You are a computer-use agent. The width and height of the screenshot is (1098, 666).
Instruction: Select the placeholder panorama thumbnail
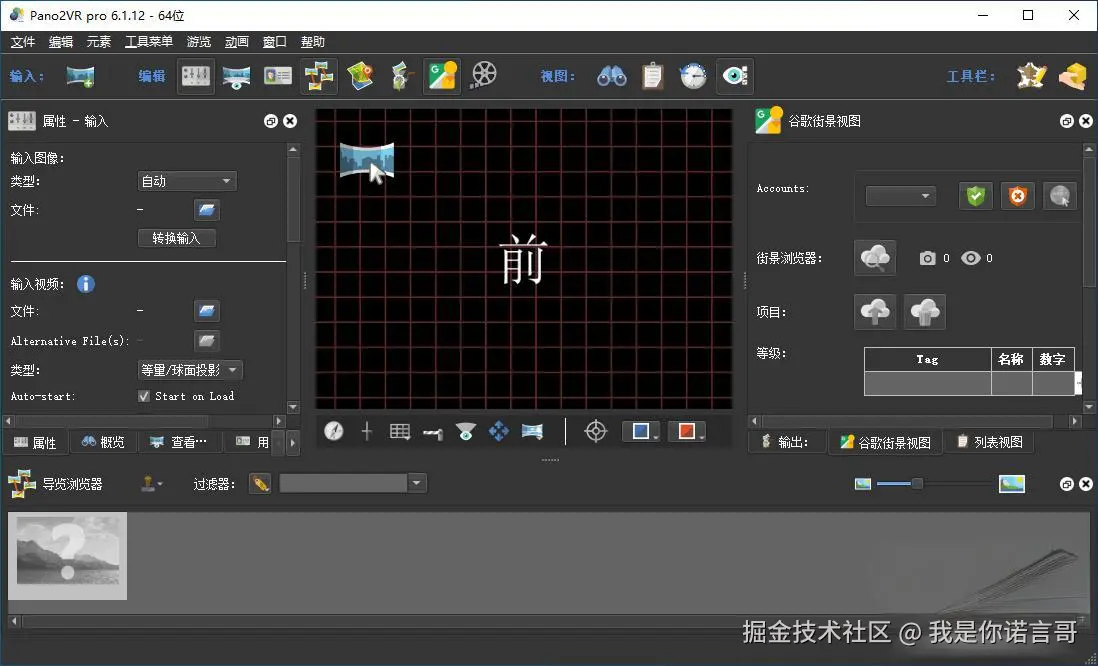pos(68,555)
